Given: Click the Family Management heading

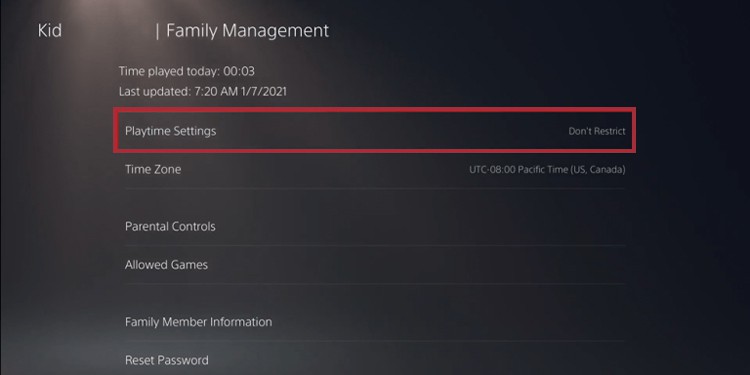Looking at the screenshot, I should coord(247,31).
